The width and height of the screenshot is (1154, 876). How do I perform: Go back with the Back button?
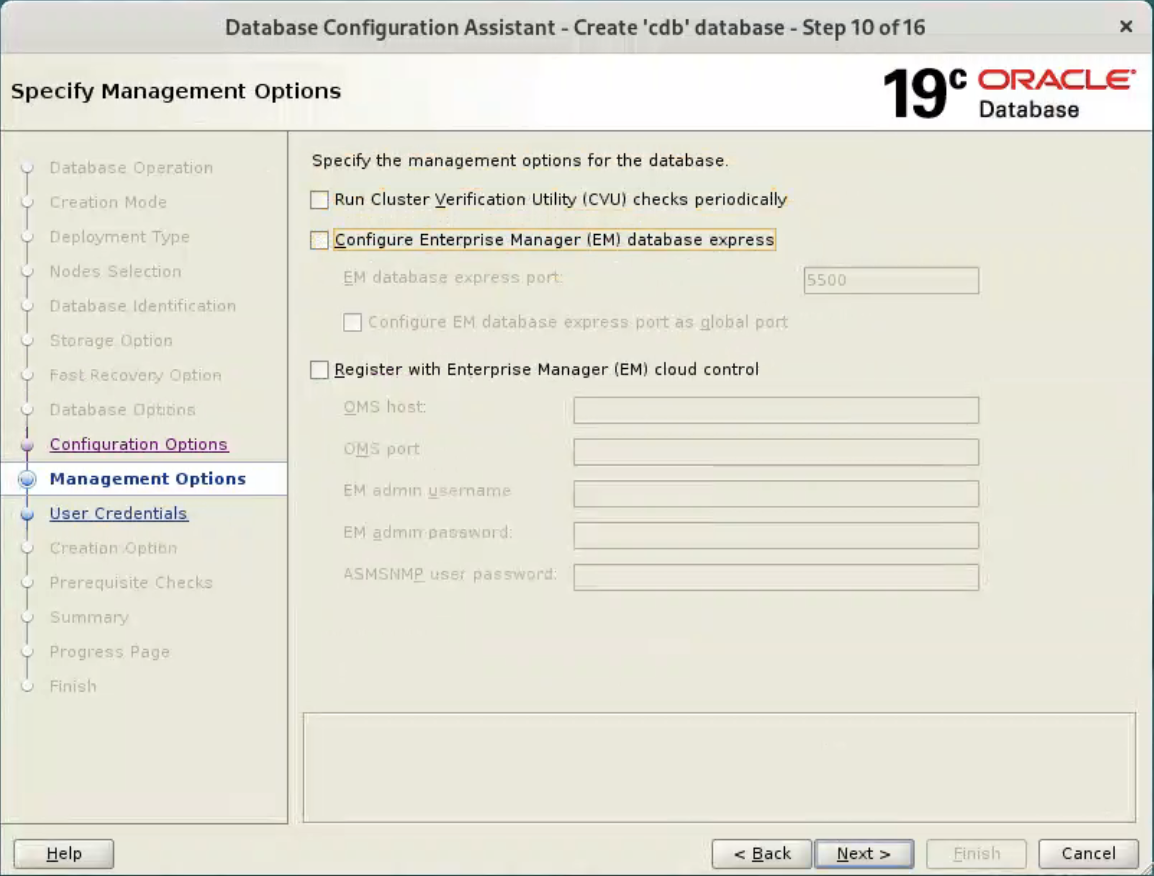click(762, 854)
